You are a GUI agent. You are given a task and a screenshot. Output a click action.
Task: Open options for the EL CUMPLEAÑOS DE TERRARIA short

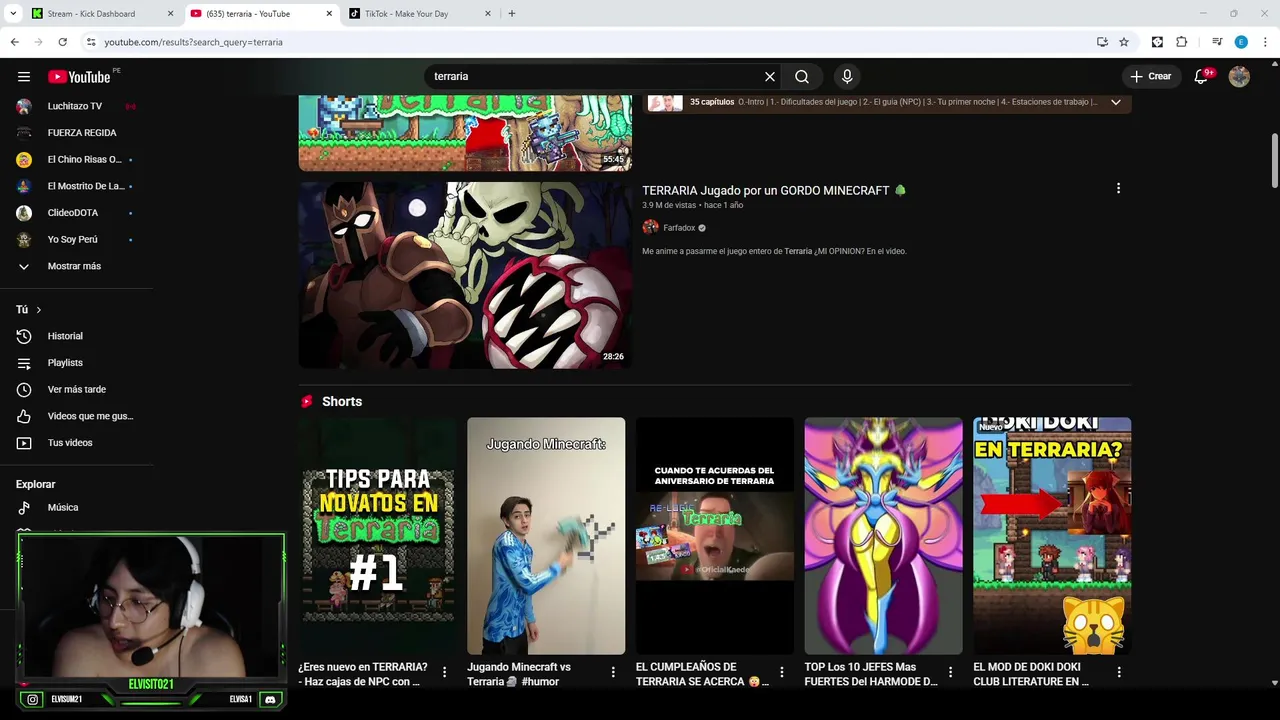782,672
